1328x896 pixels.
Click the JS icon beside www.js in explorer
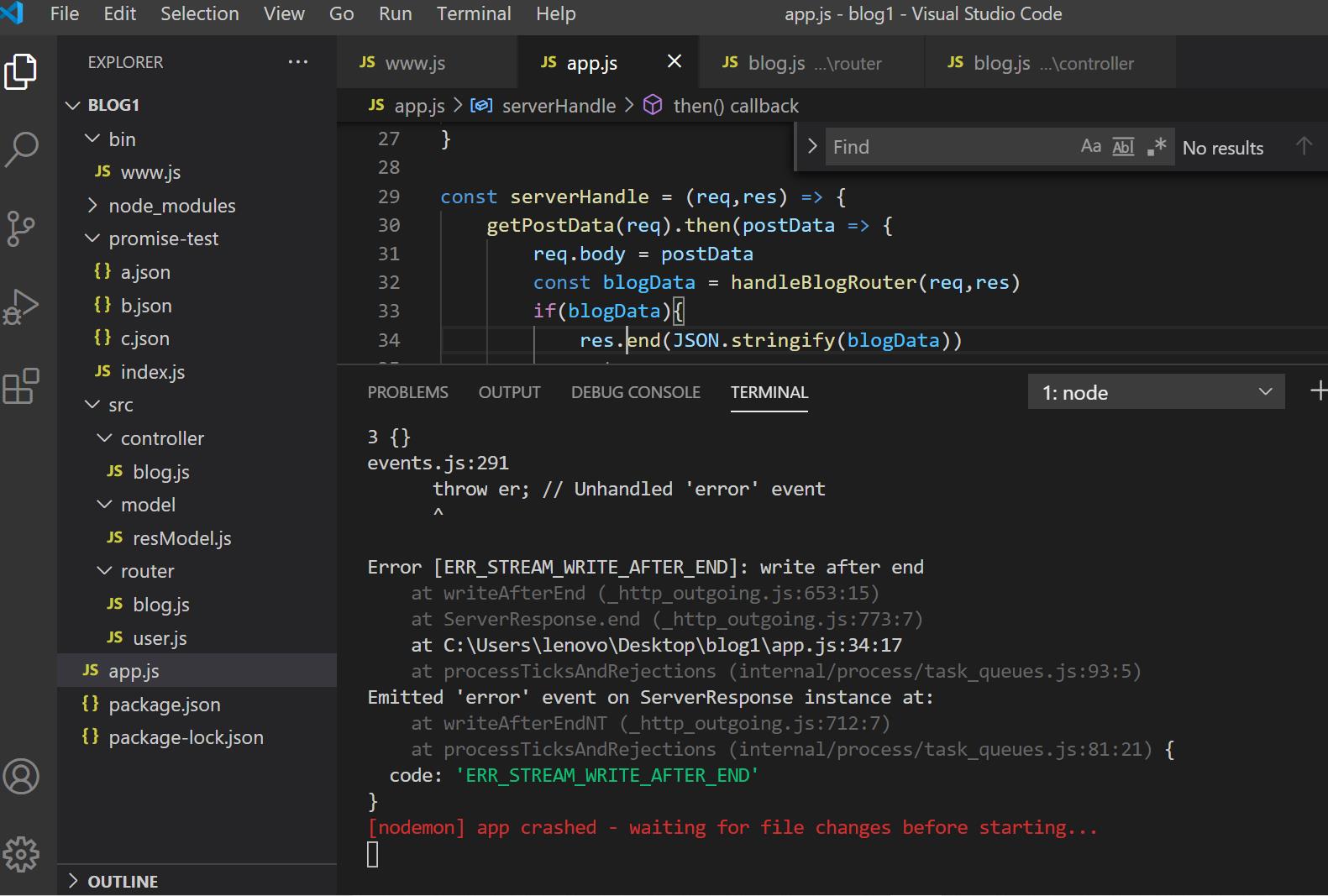click(103, 172)
